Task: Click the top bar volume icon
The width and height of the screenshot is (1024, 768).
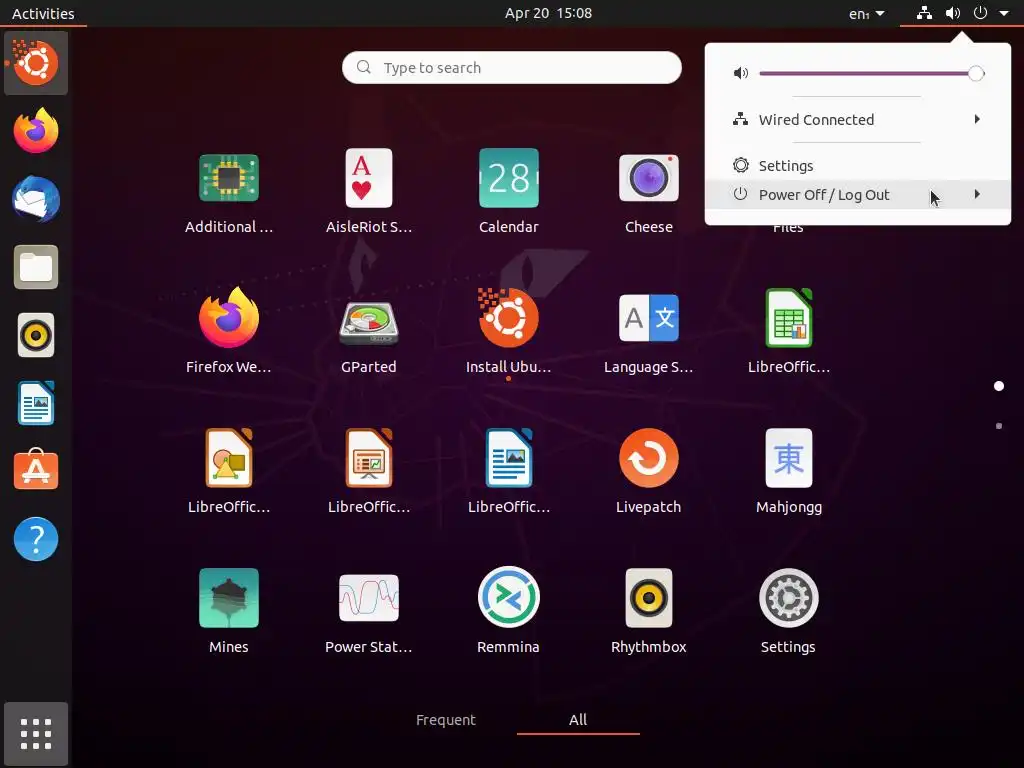Action: [953, 12]
